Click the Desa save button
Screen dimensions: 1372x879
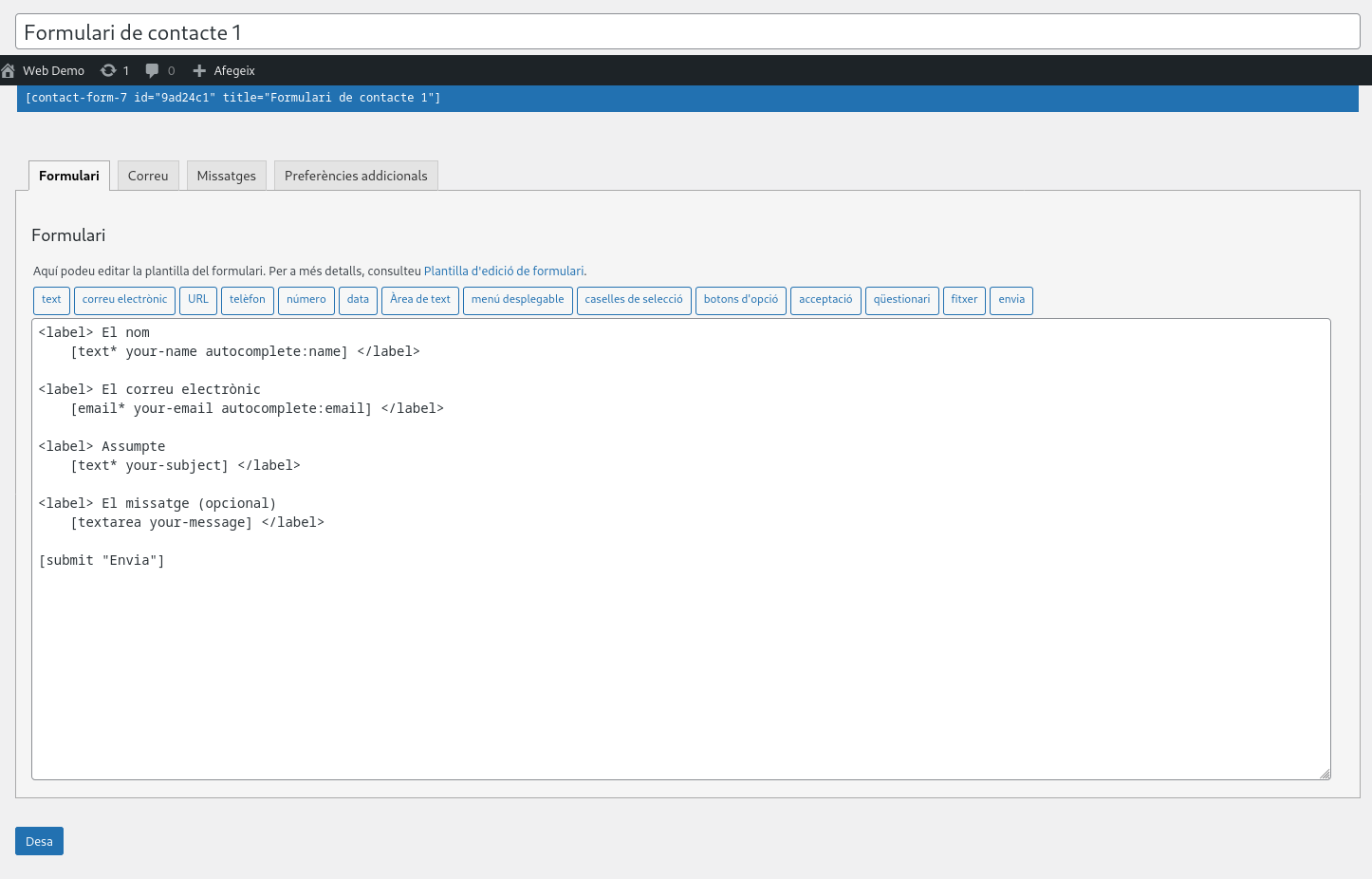pyautogui.click(x=39, y=841)
